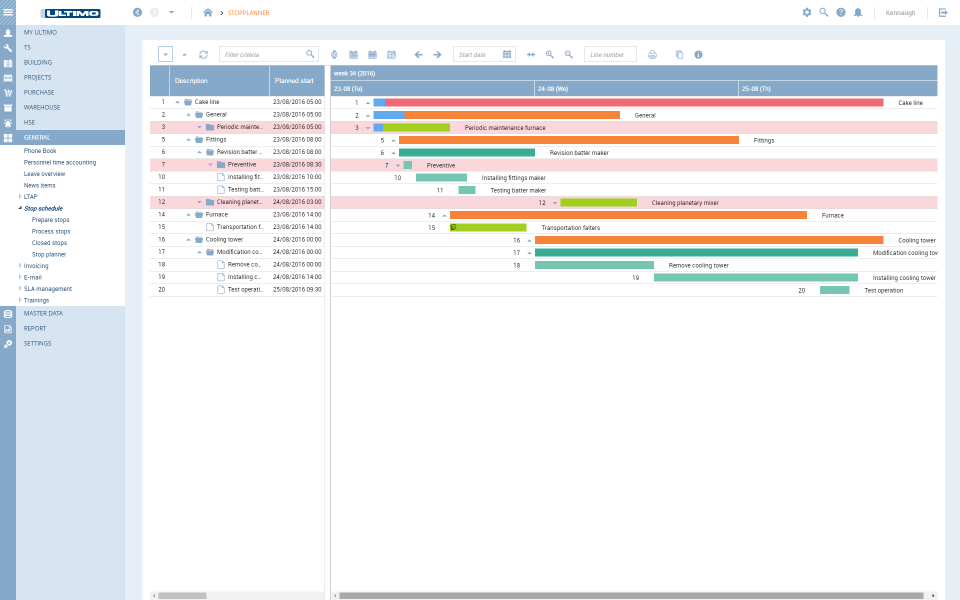Click the Filter criteria search field
The width and height of the screenshot is (960, 600).
[262, 54]
